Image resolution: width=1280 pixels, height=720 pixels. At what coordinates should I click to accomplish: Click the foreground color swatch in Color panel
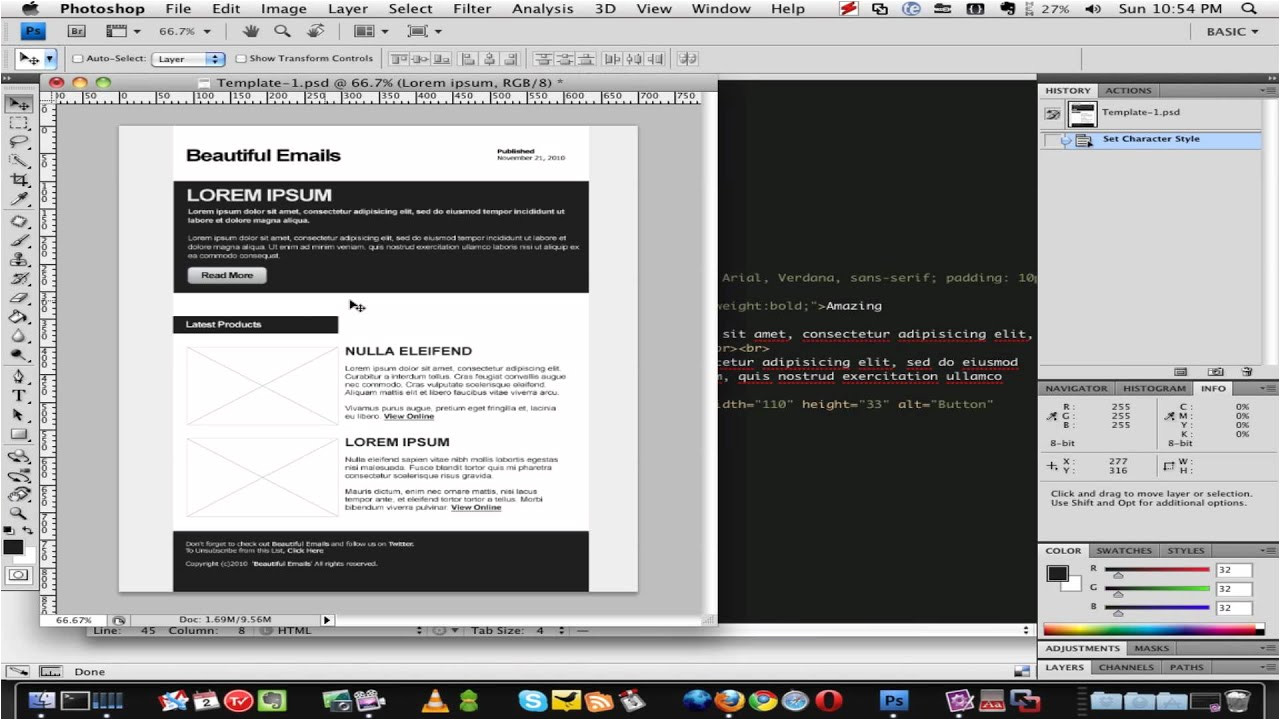pos(1056,573)
